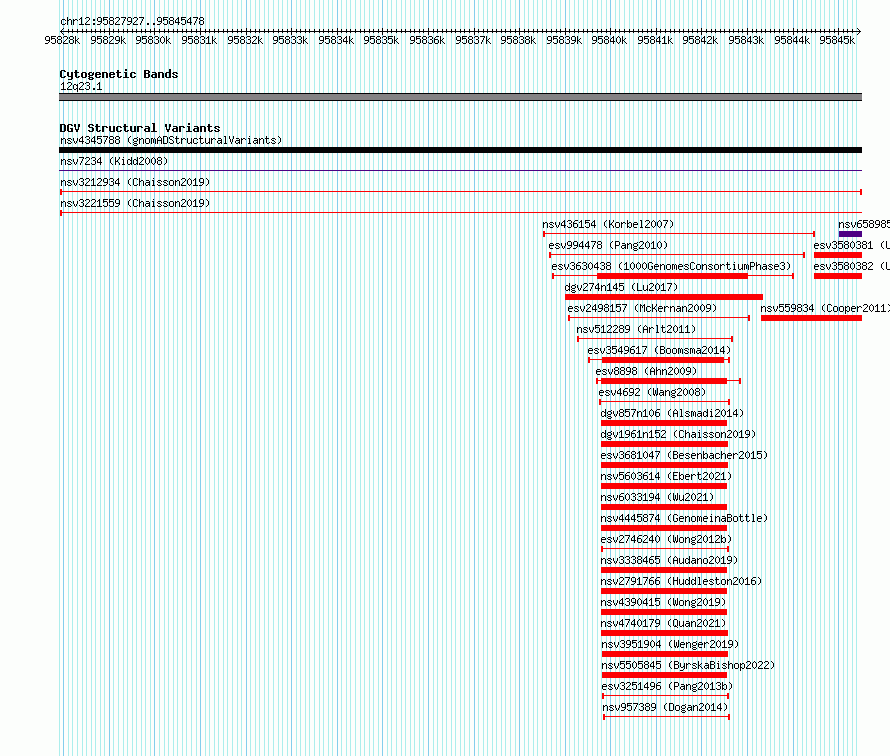Click the esv3251496 (Pang2013b) label
Image resolution: width=890 pixels, height=756 pixels.
(x=668, y=686)
